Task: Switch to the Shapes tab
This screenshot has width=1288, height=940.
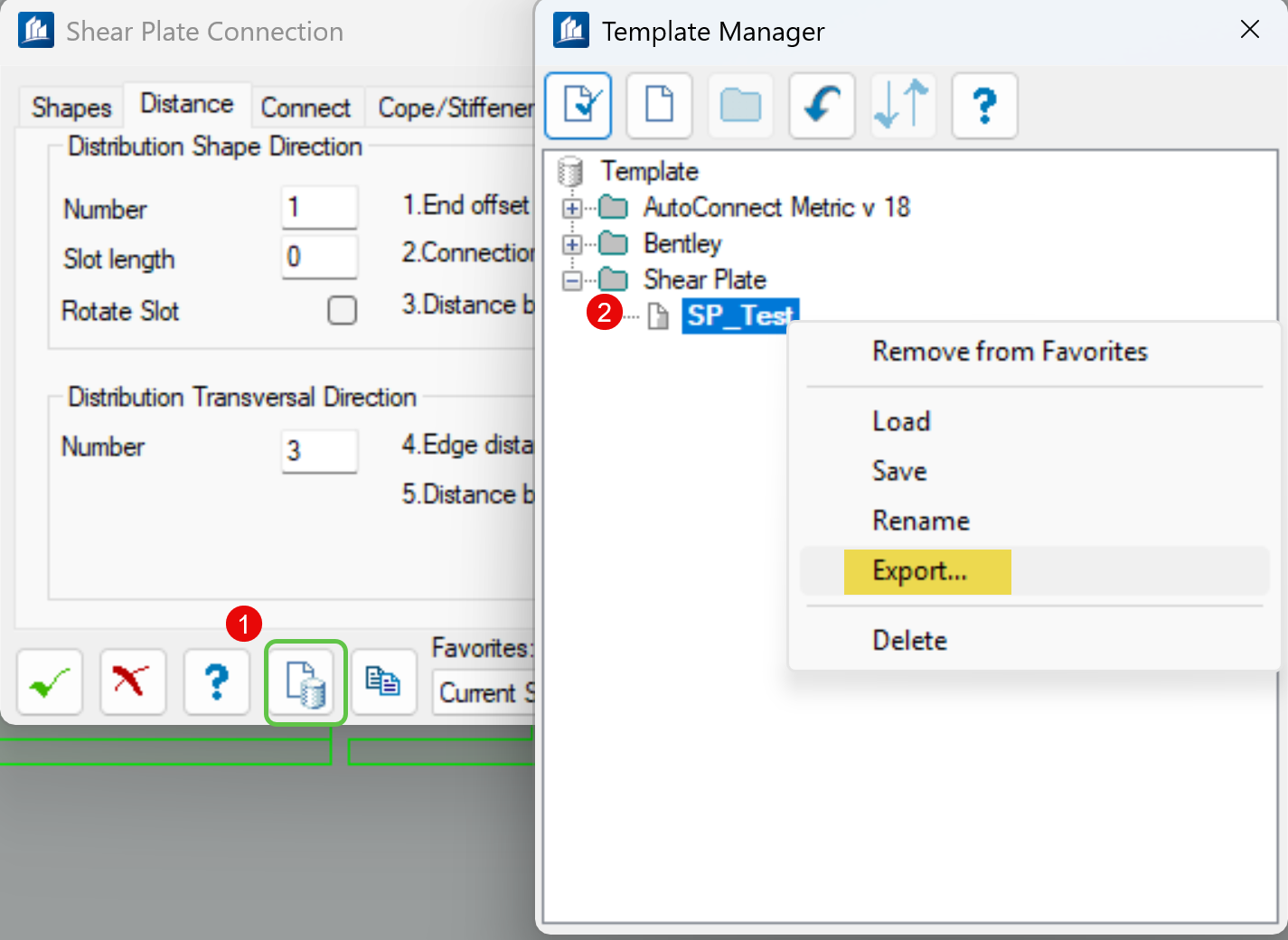Action: coord(71,108)
